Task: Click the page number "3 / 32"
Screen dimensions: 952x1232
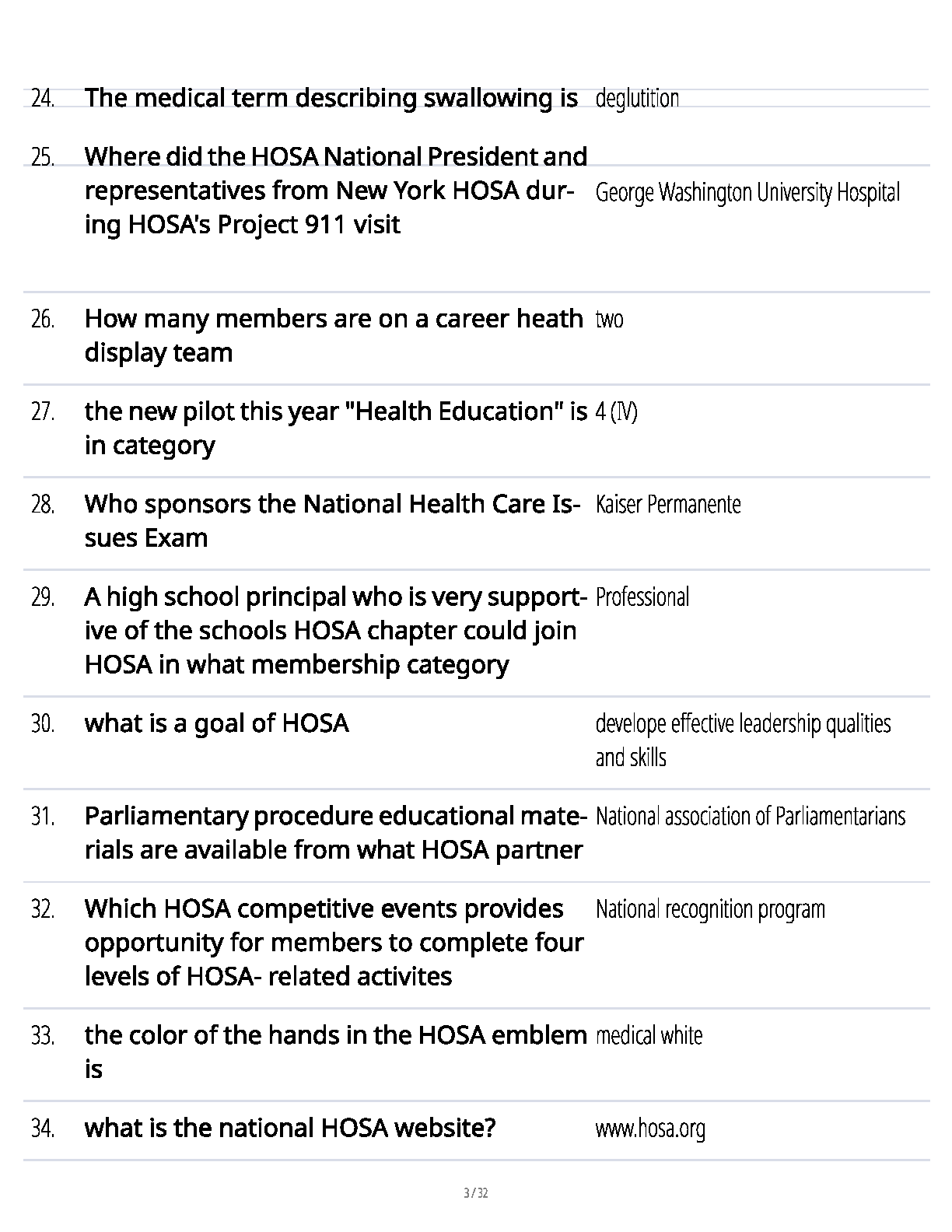Action: (x=475, y=1193)
